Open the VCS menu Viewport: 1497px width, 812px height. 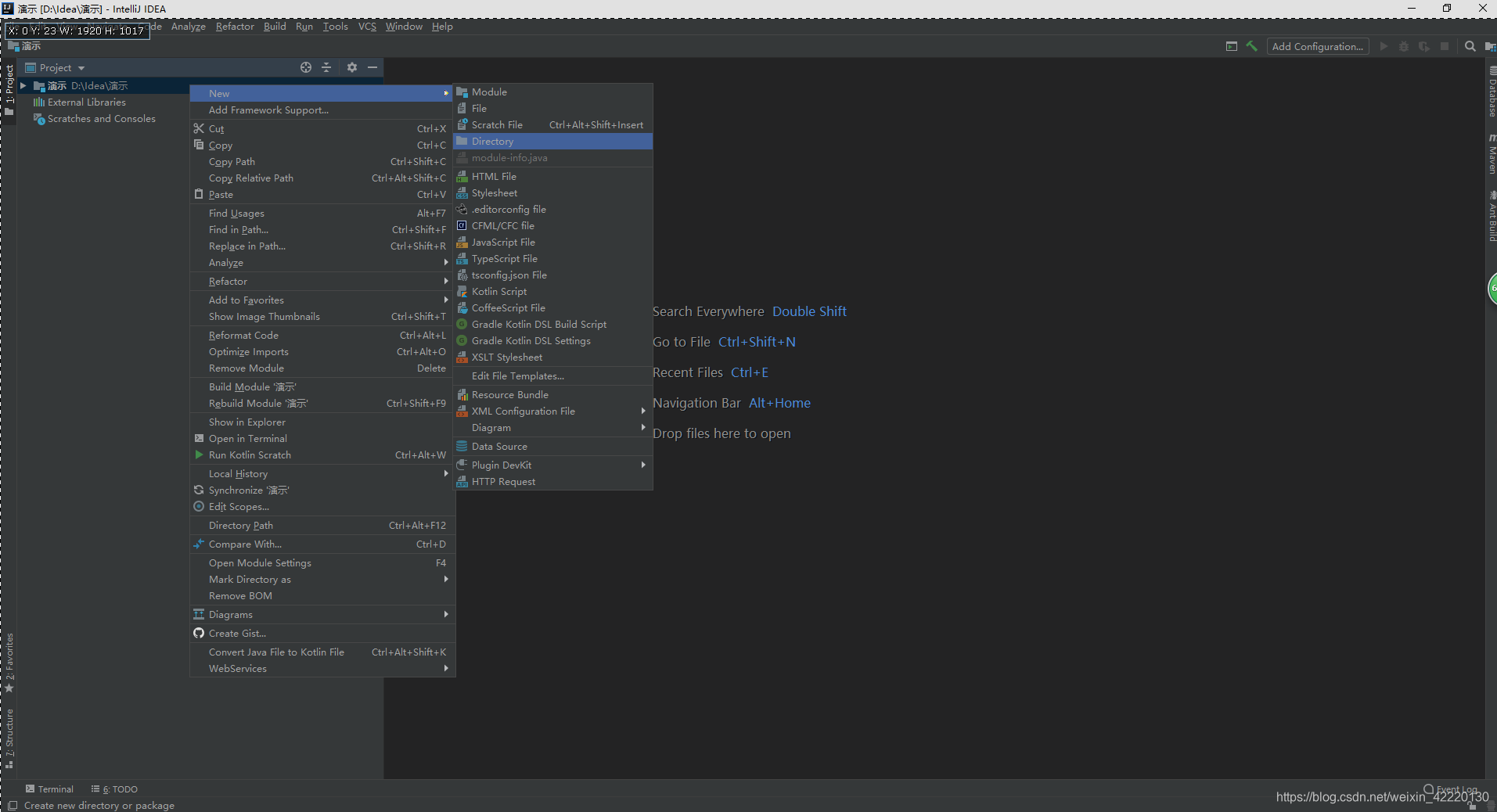367,27
